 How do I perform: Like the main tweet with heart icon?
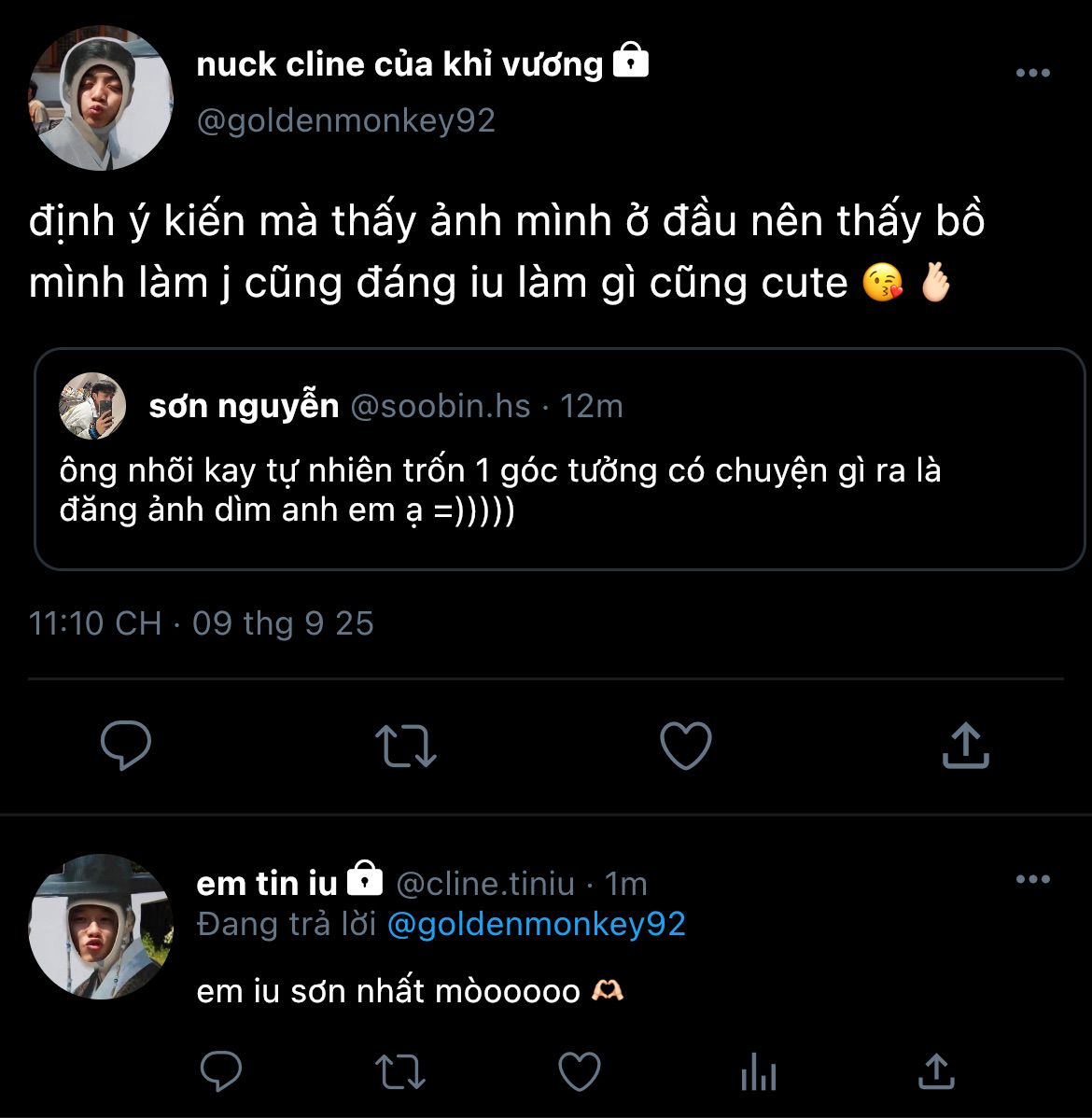[685, 746]
